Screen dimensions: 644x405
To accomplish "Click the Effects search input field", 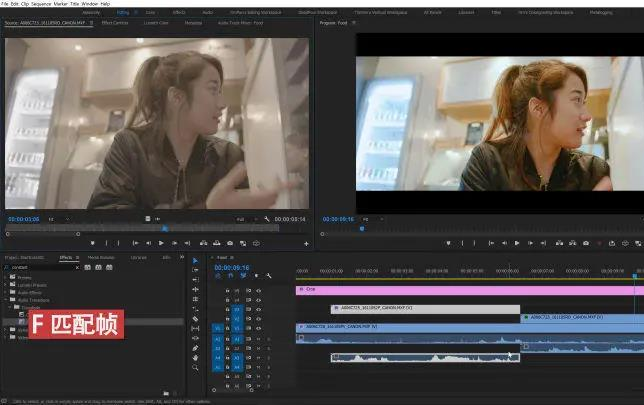I will click(43, 267).
